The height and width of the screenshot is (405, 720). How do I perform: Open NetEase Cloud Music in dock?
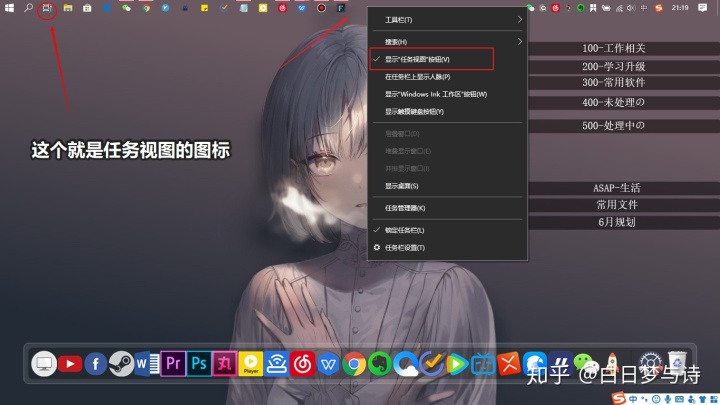point(302,364)
